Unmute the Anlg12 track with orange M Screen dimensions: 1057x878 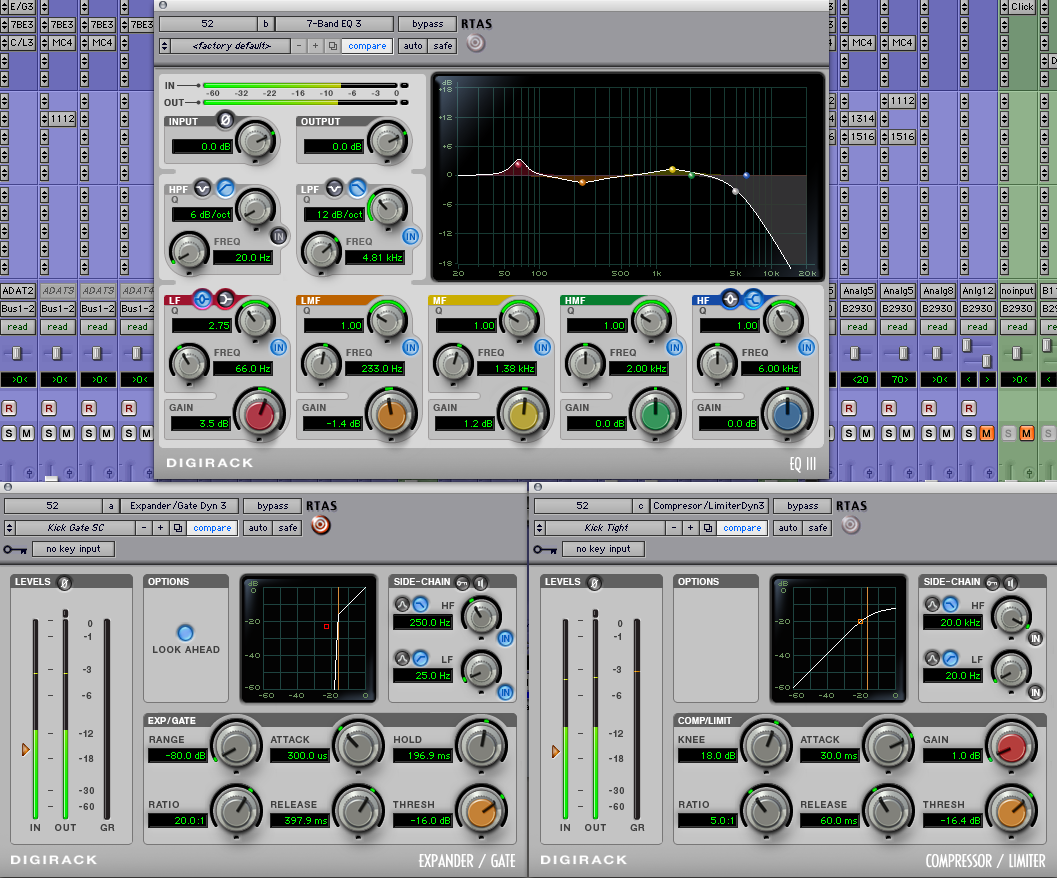(987, 434)
